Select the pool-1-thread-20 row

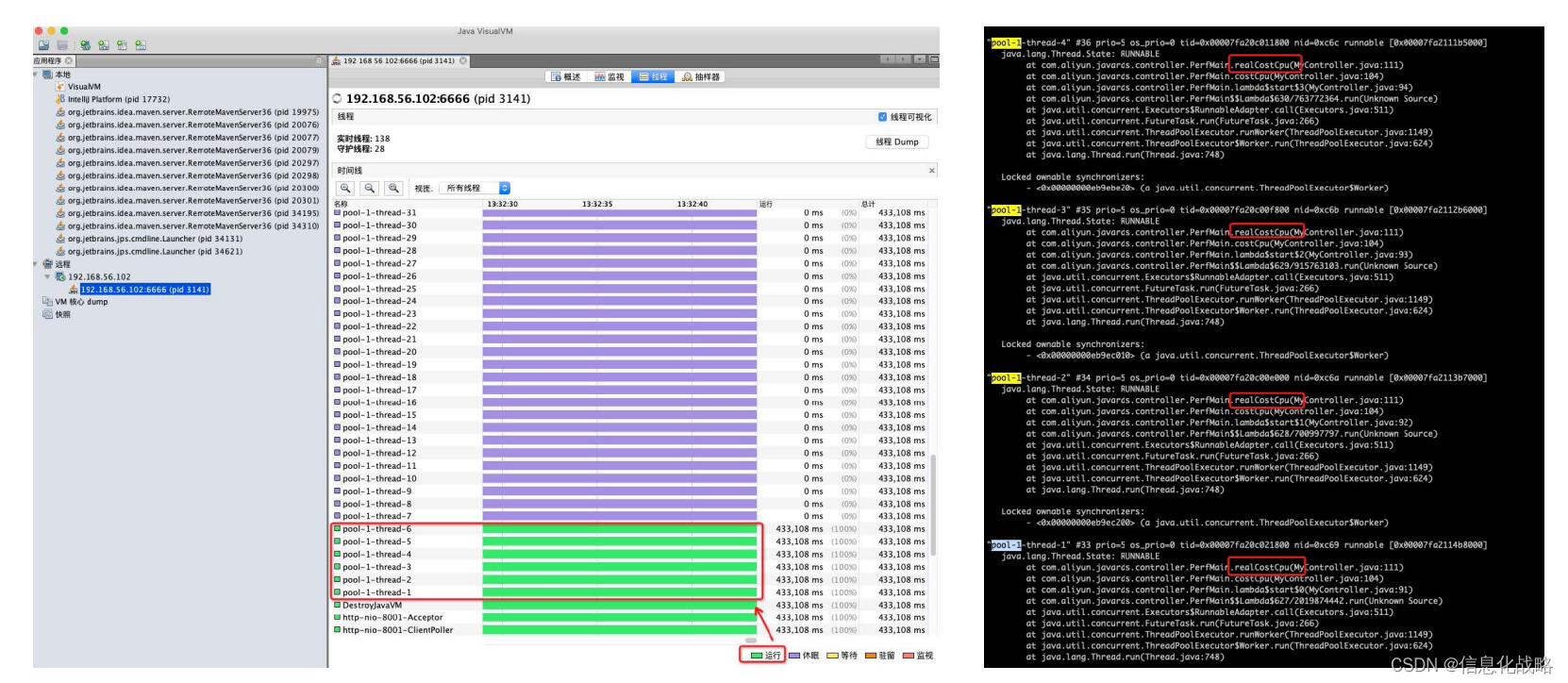click(630, 352)
